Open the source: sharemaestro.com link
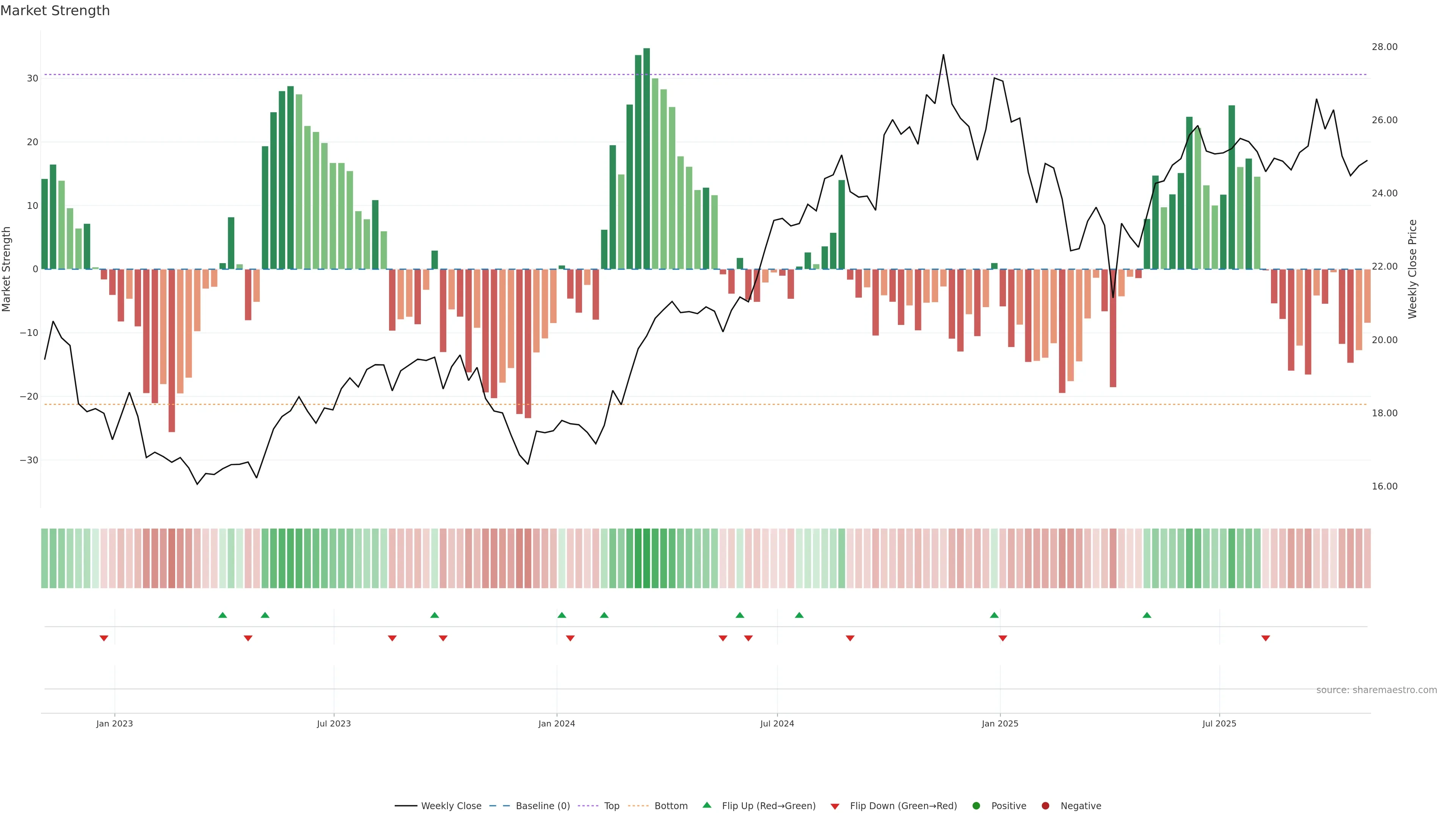Viewport: 1456px width, 819px height. pos(1376,690)
